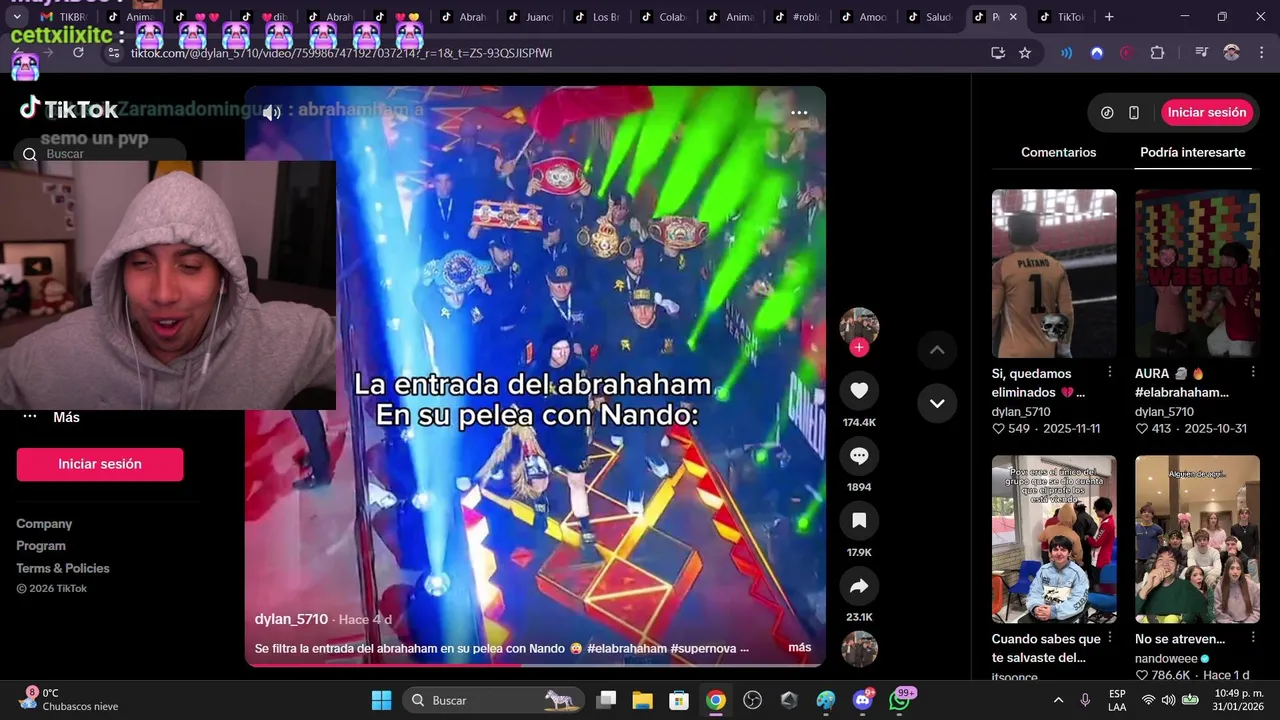Open new browser tab plus button
1280x720 pixels.
(x=1111, y=17)
